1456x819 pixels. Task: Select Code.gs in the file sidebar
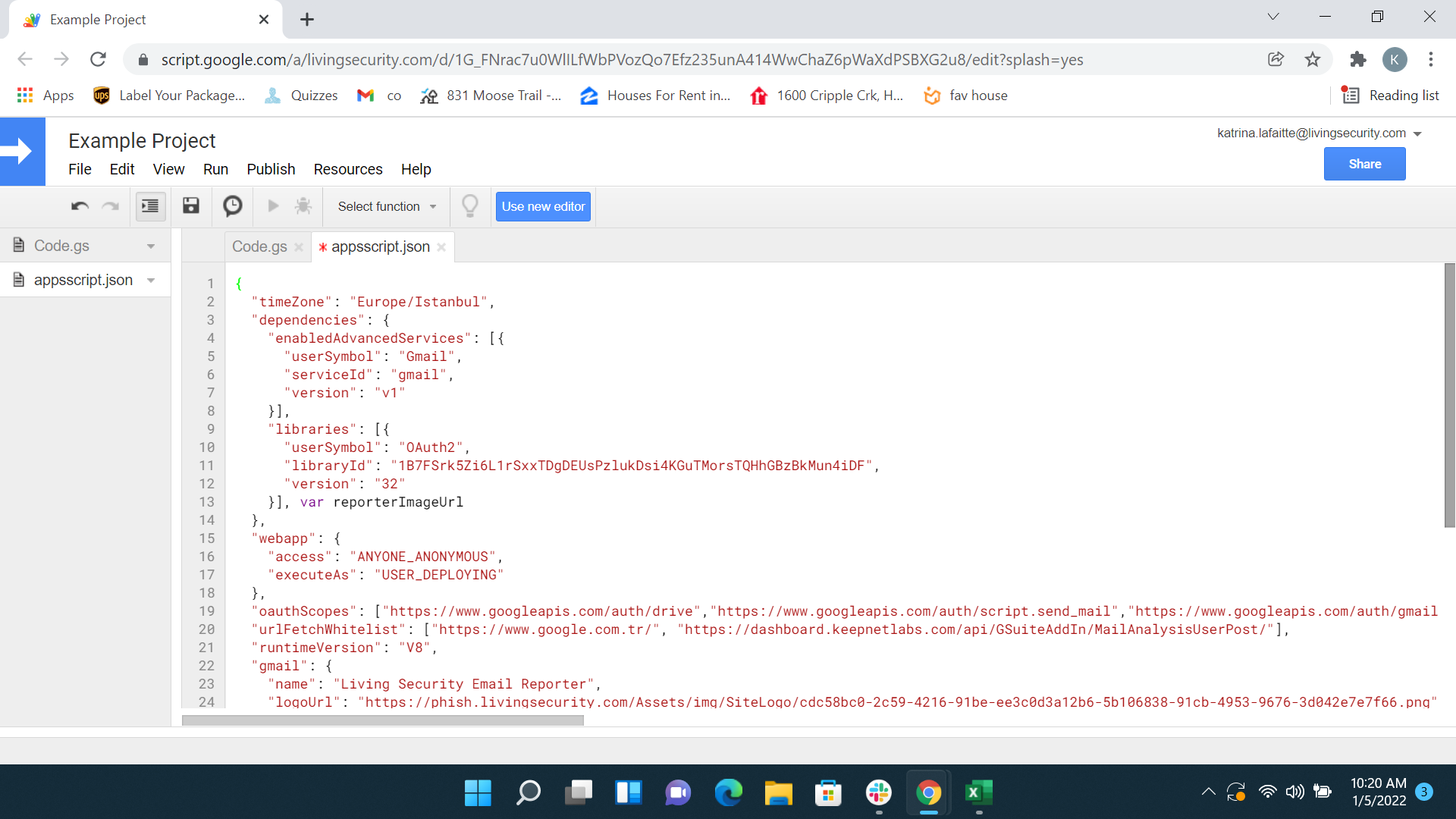61,246
